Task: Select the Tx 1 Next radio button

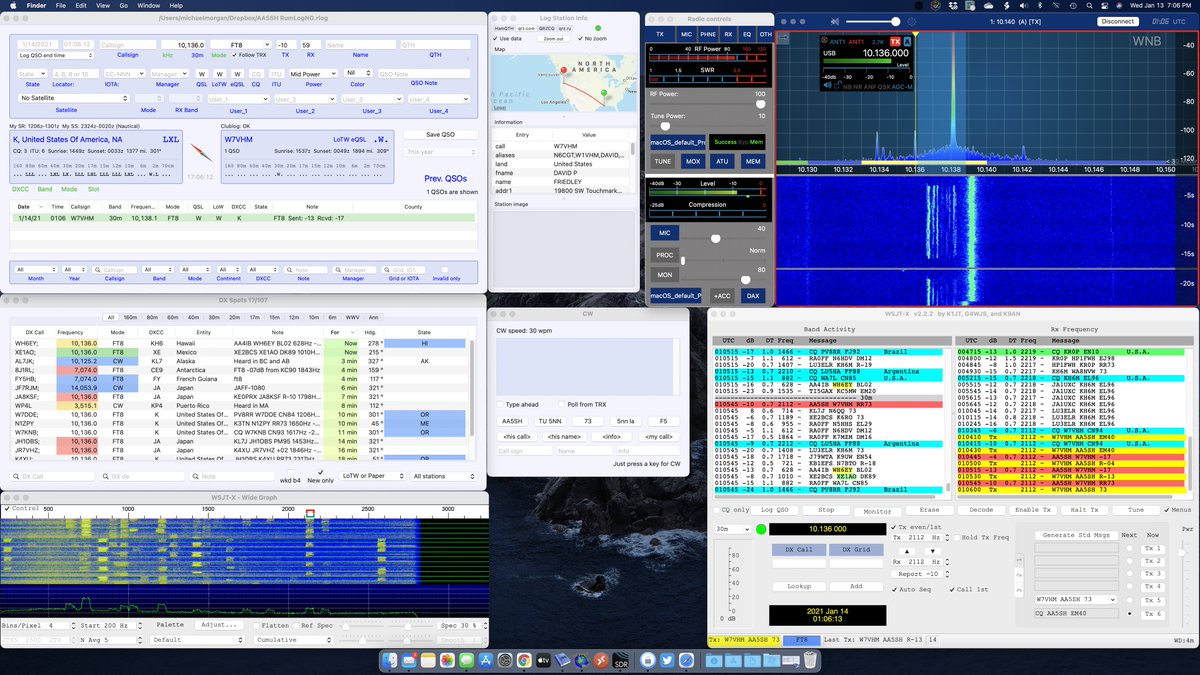Action: pos(1130,548)
